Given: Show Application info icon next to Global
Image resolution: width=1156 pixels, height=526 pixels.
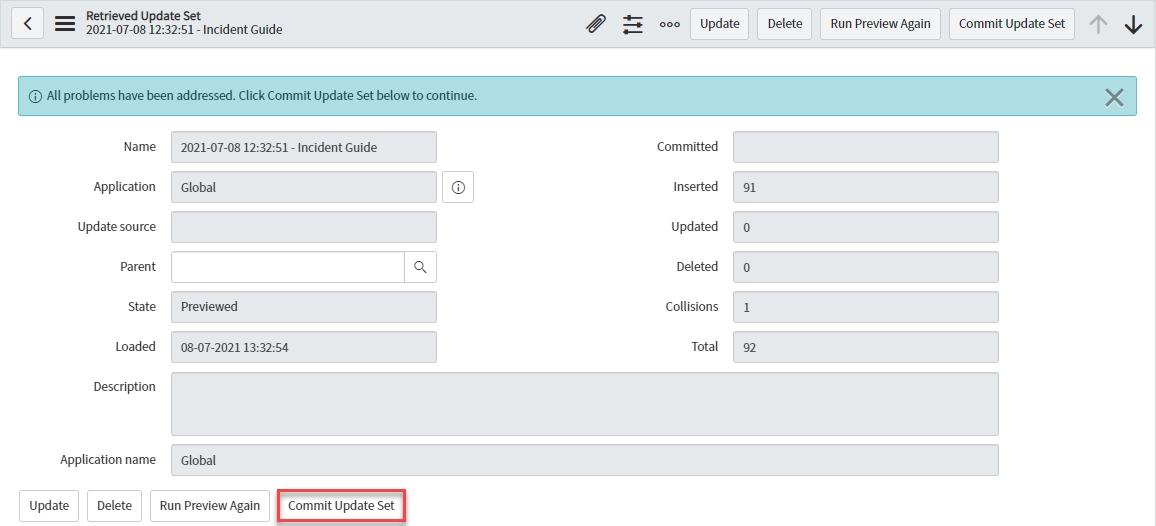Looking at the screenshot, I should point(458,187).
